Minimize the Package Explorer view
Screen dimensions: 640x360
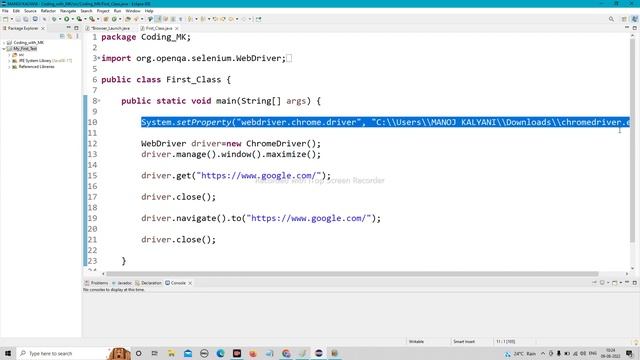pos(68,28)
